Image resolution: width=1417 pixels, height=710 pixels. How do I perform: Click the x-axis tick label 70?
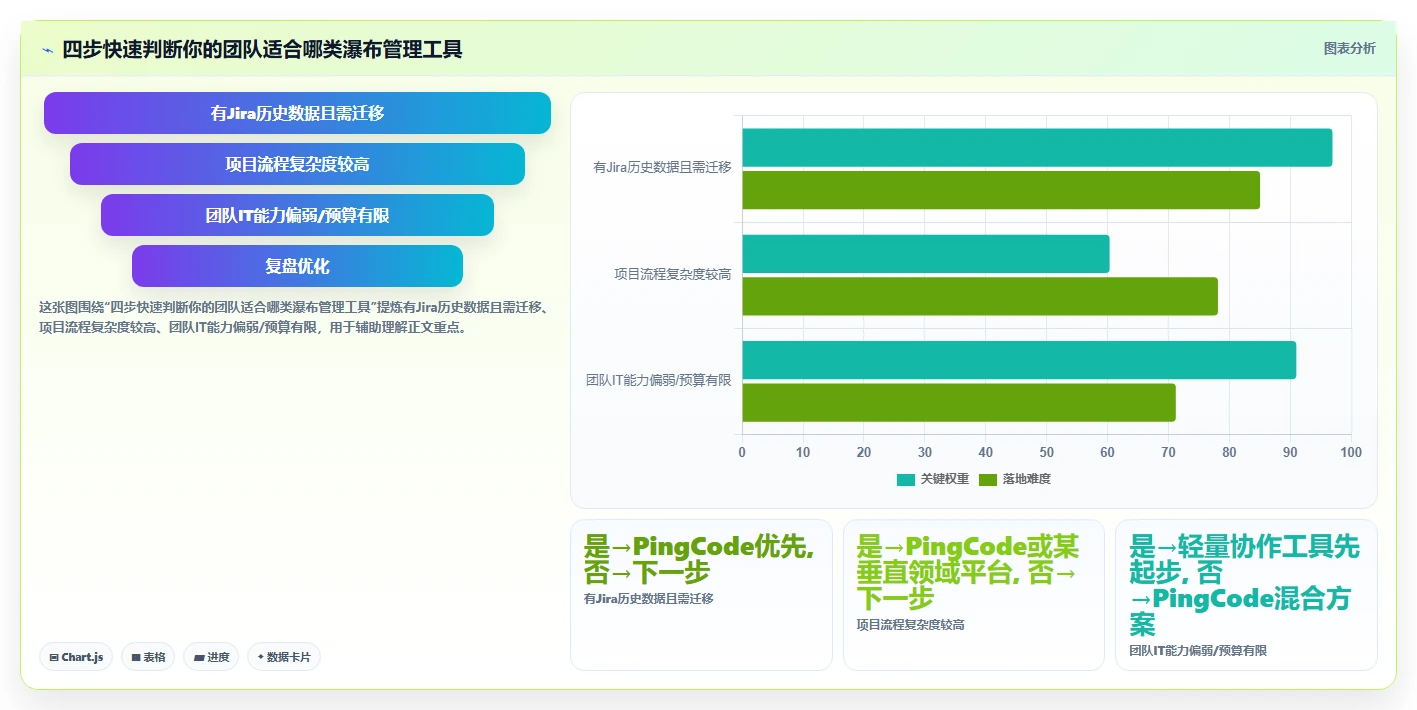pos(1168,452)
